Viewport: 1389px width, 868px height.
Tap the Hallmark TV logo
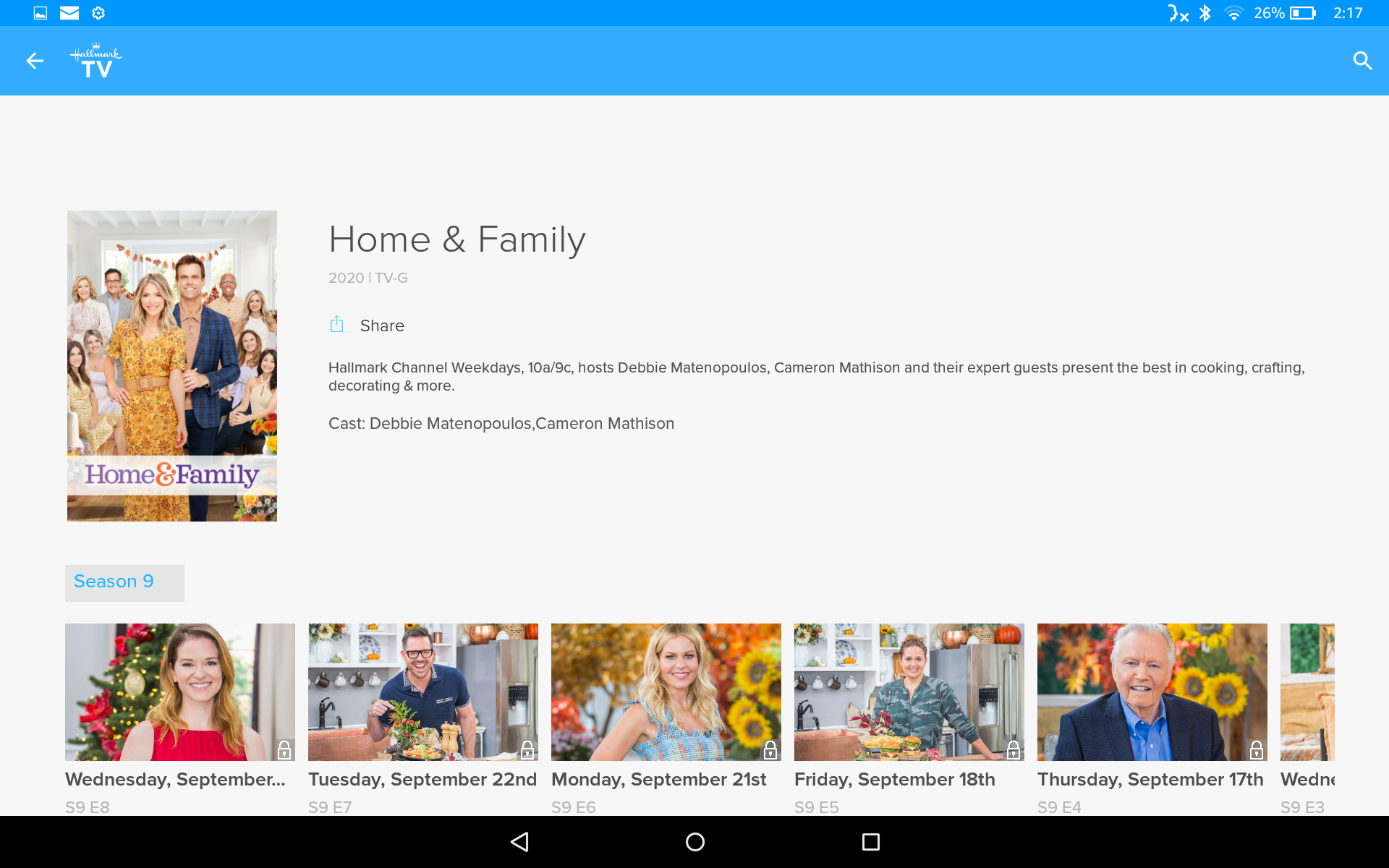[95, 61]
